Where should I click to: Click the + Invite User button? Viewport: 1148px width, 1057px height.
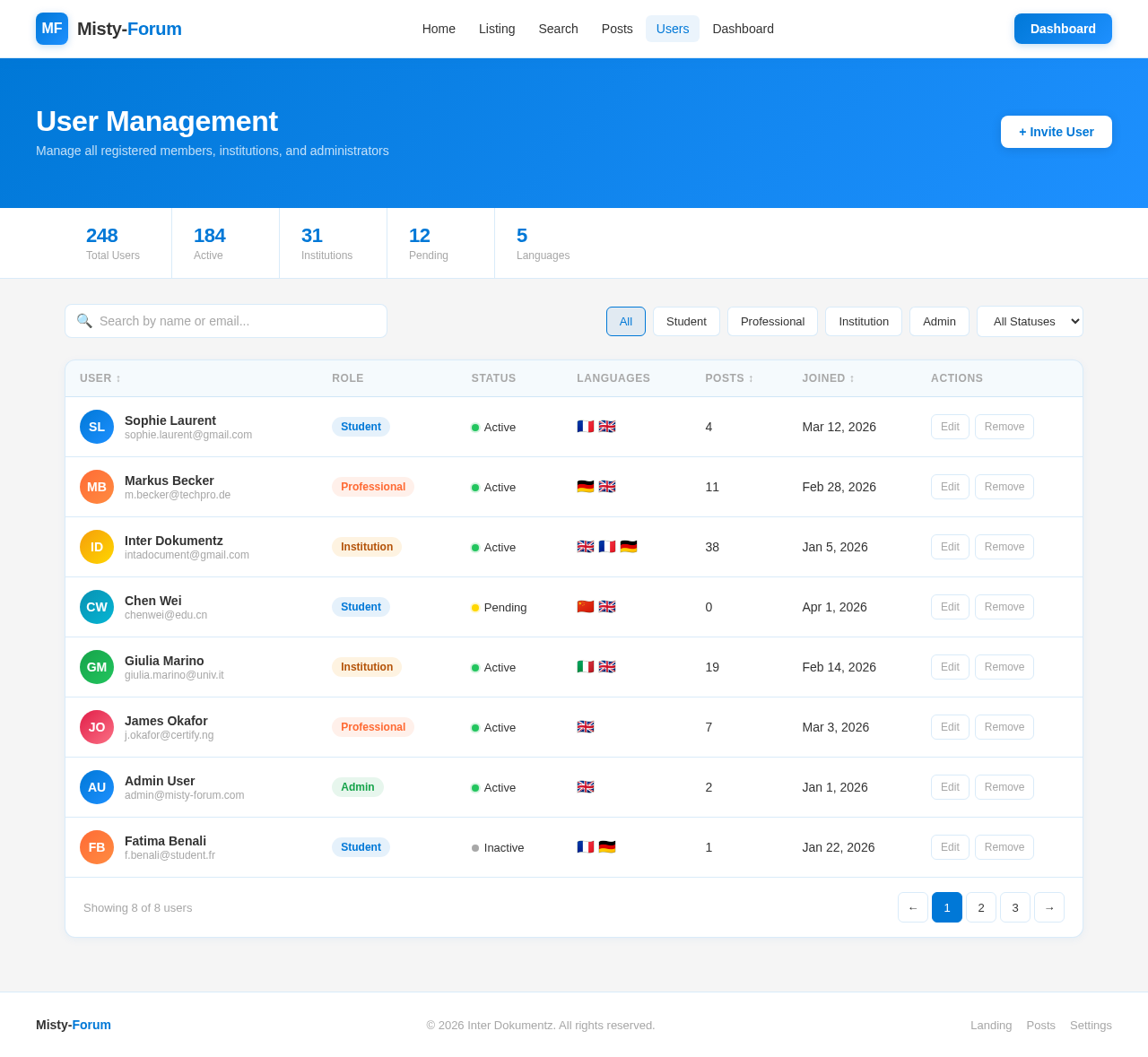tap(1056, 132)
